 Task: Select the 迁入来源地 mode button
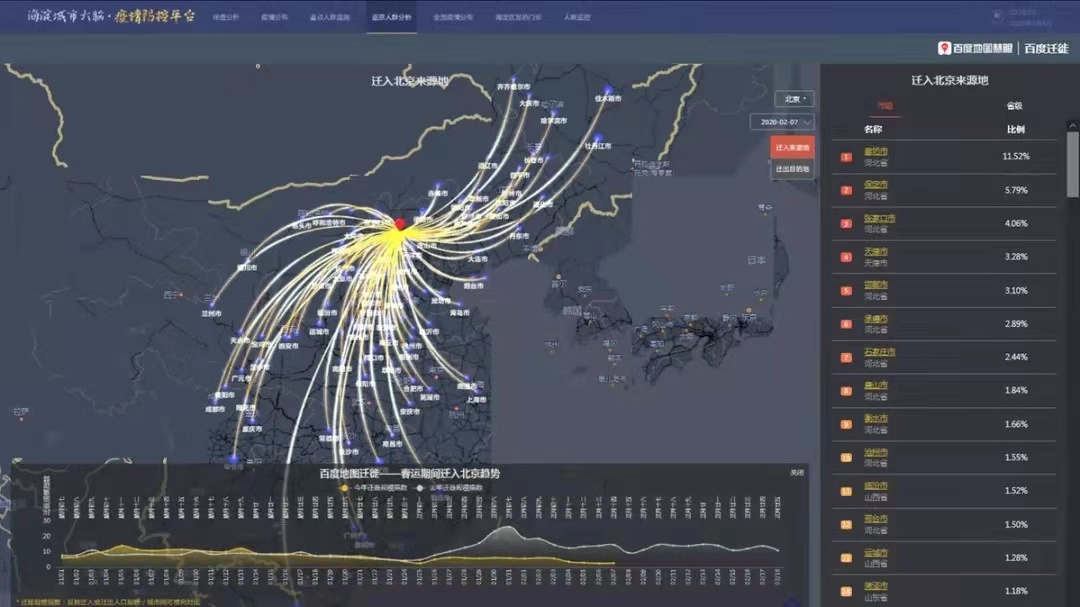pos(792,147)
